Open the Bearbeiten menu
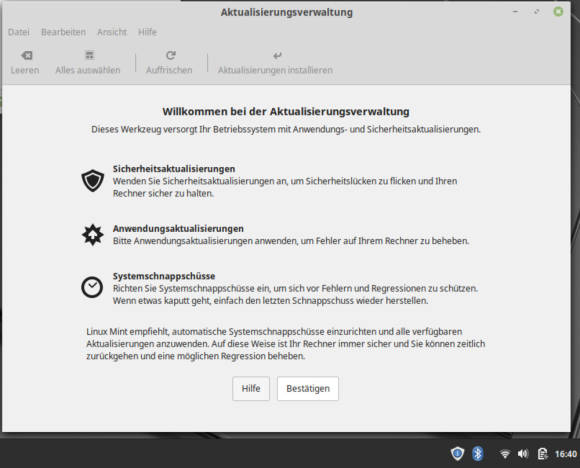This screenshot has width=580, height=468. [x=63, y=32]
